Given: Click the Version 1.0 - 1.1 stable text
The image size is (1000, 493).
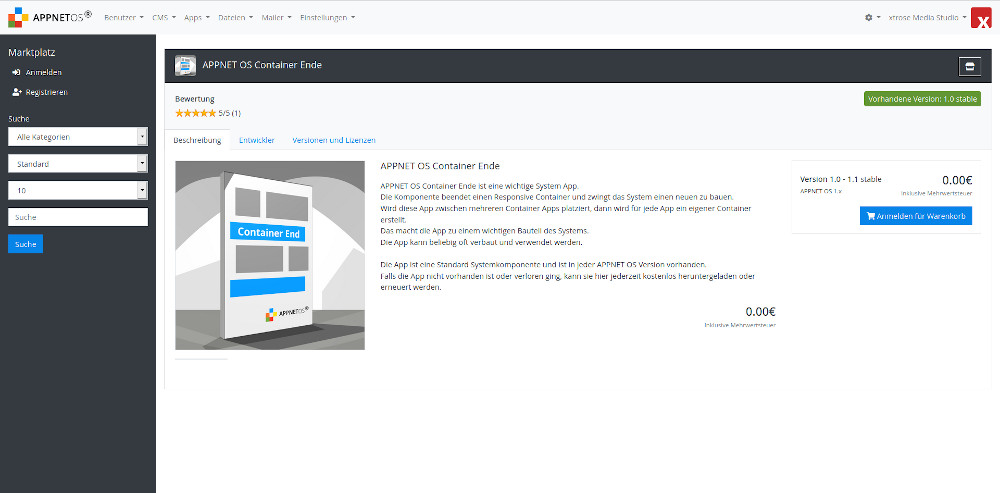Looking at the screenshot, I should 841,179.
